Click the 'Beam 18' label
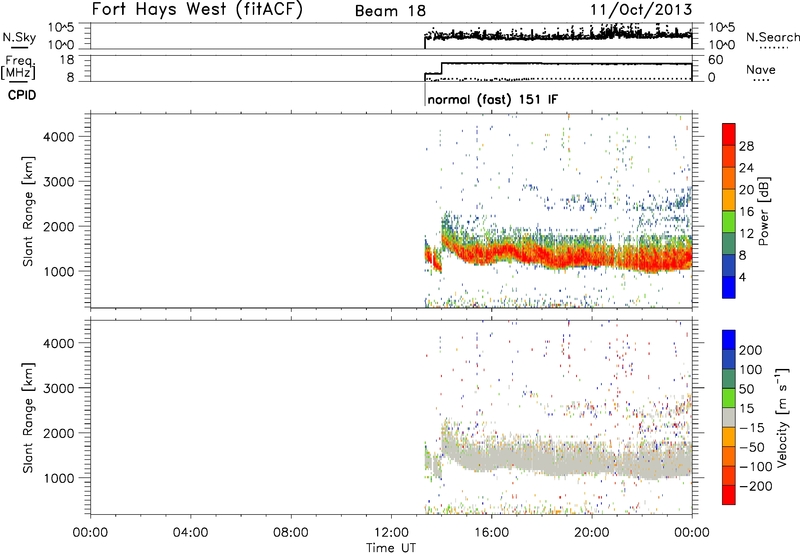The image size is (800, 554). (x=390, y=11)
